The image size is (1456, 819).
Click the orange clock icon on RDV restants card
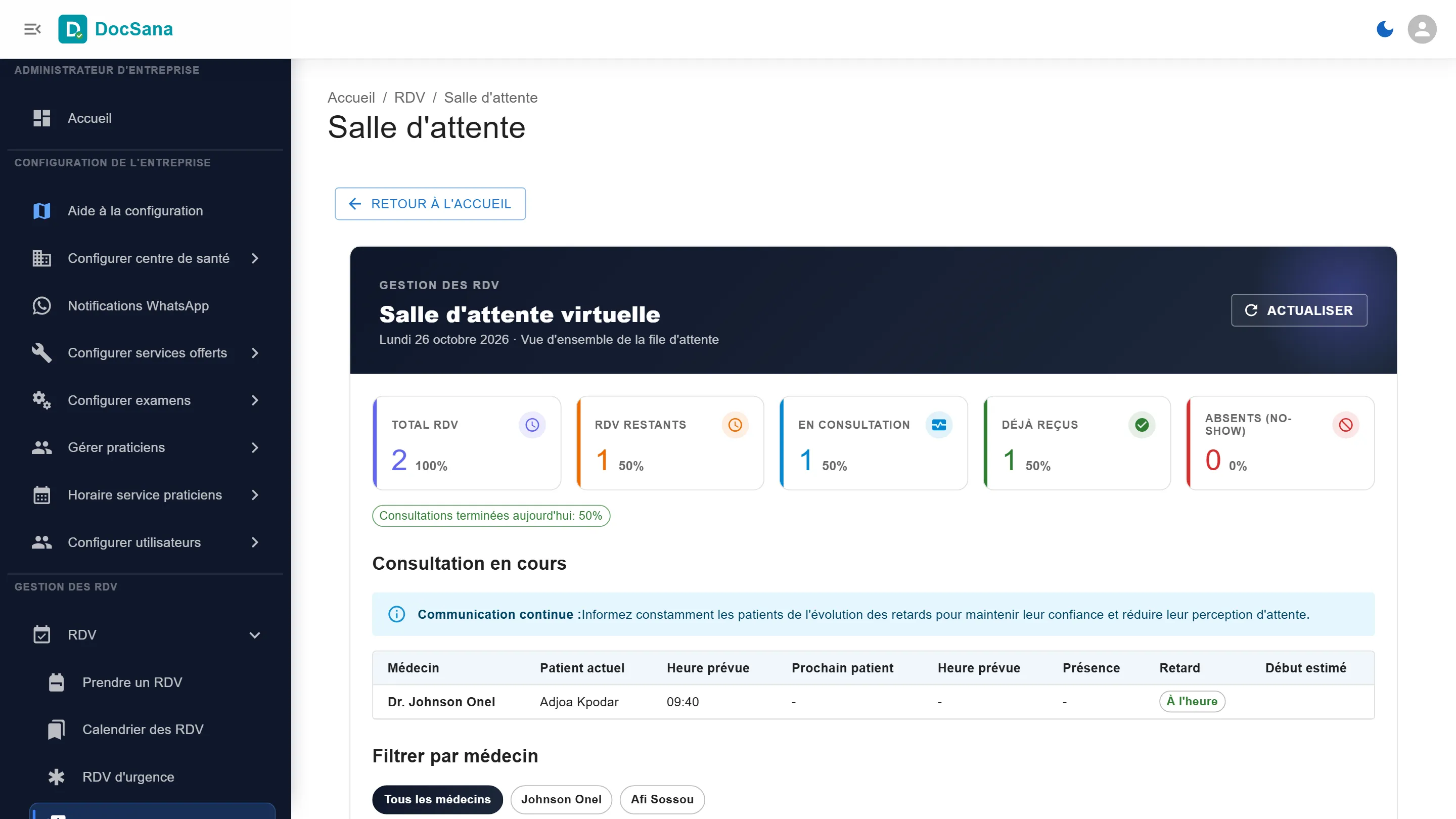click(735, 425)
